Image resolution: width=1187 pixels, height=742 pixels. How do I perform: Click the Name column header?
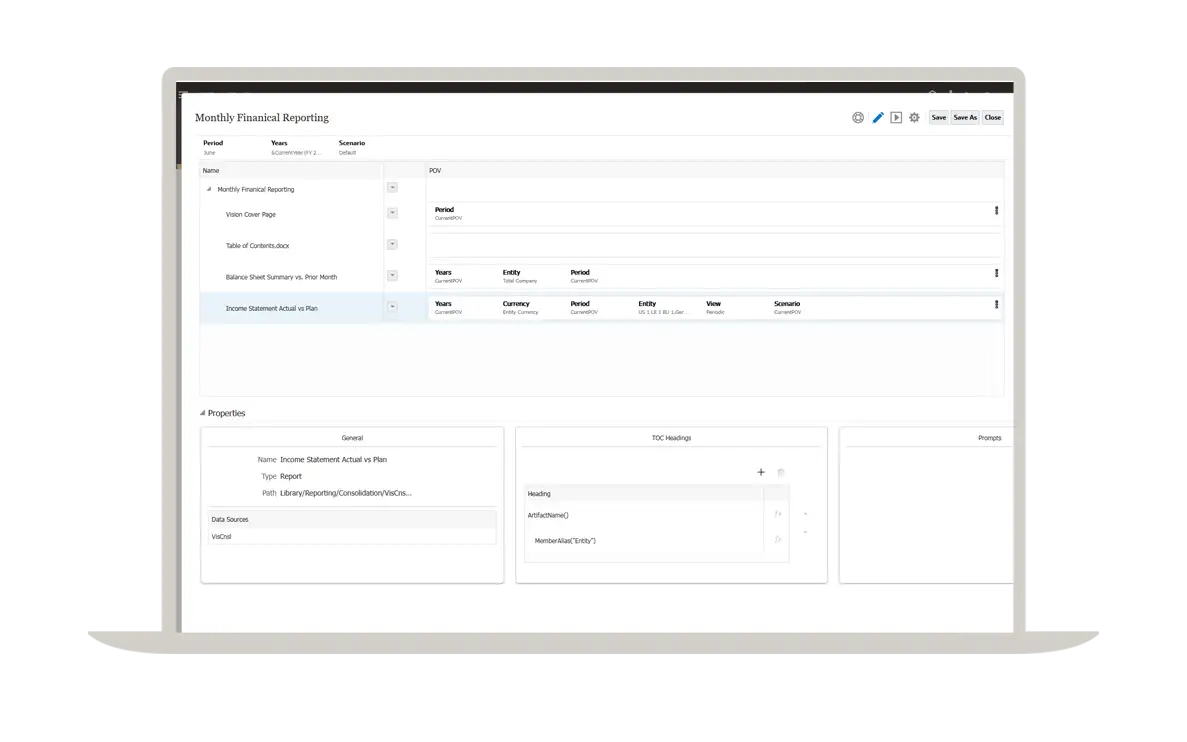pyautogui.click(x=211, y=170)
